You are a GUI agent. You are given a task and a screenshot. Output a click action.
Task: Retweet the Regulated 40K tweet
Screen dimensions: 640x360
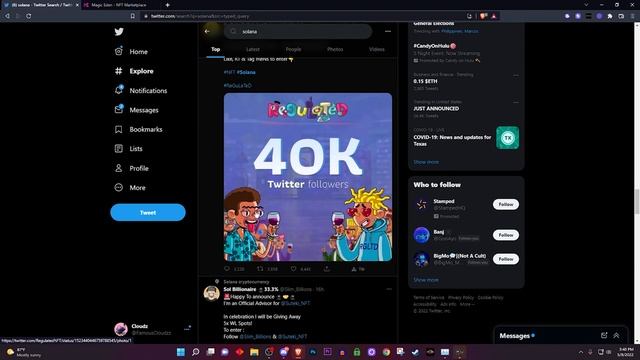point(260,269)
